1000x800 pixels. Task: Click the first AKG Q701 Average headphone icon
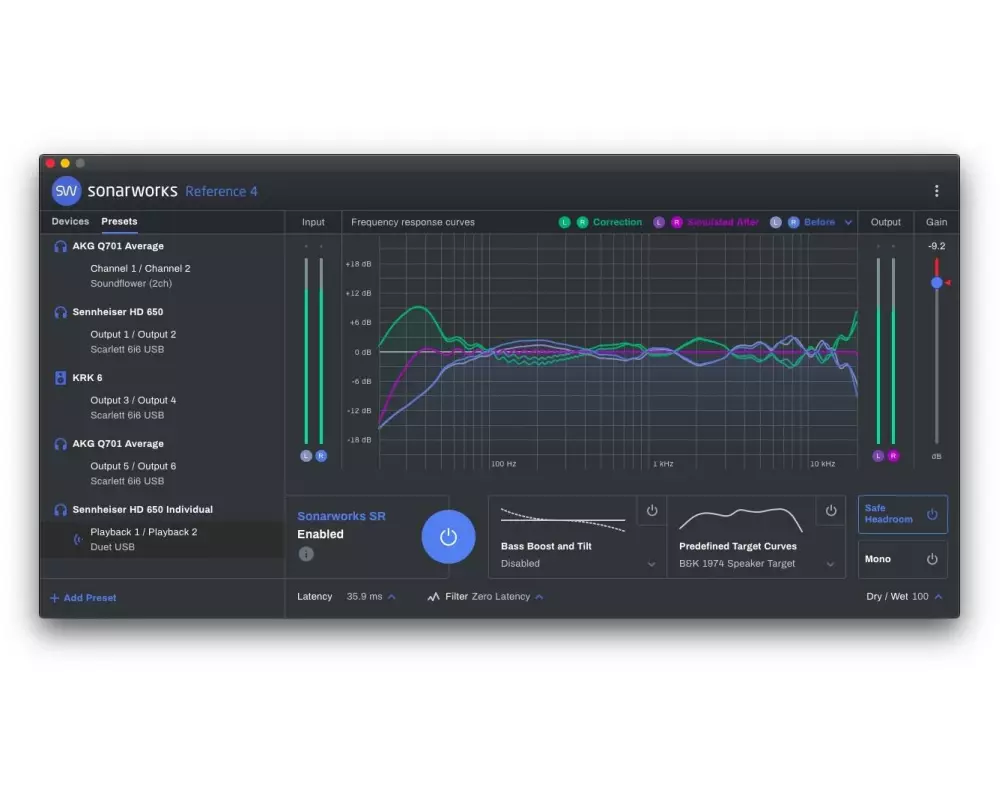click(60, 246)
